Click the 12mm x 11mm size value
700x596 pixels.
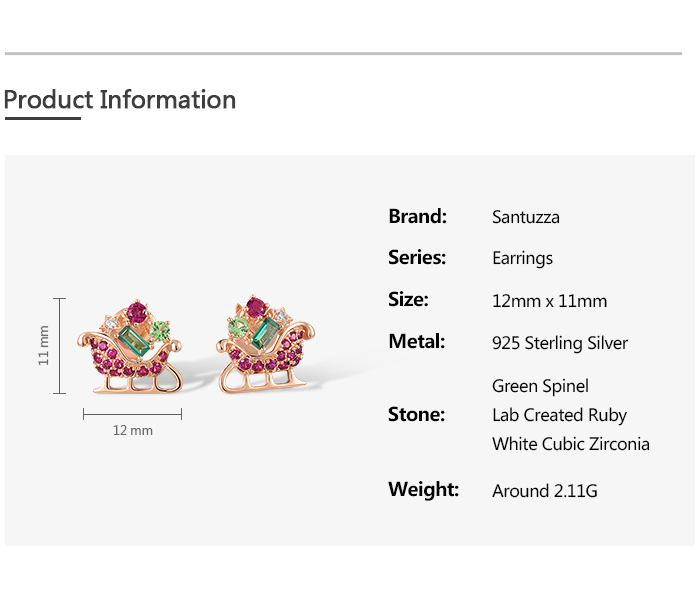click(549, 301)
